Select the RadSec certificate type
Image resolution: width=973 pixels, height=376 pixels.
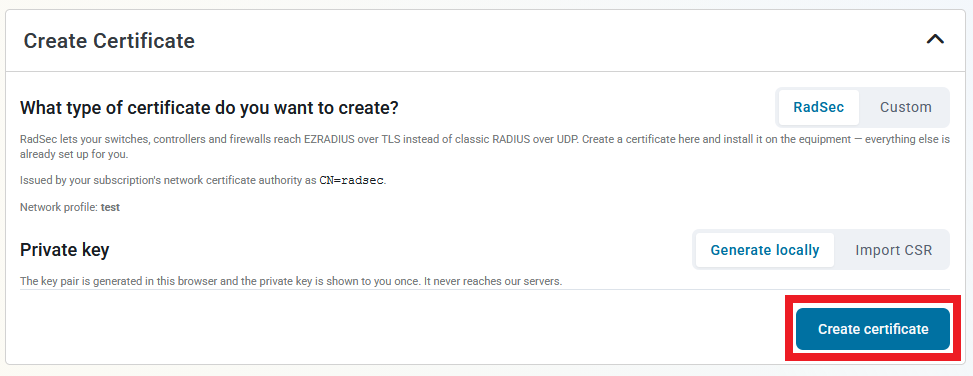(818, 107)
